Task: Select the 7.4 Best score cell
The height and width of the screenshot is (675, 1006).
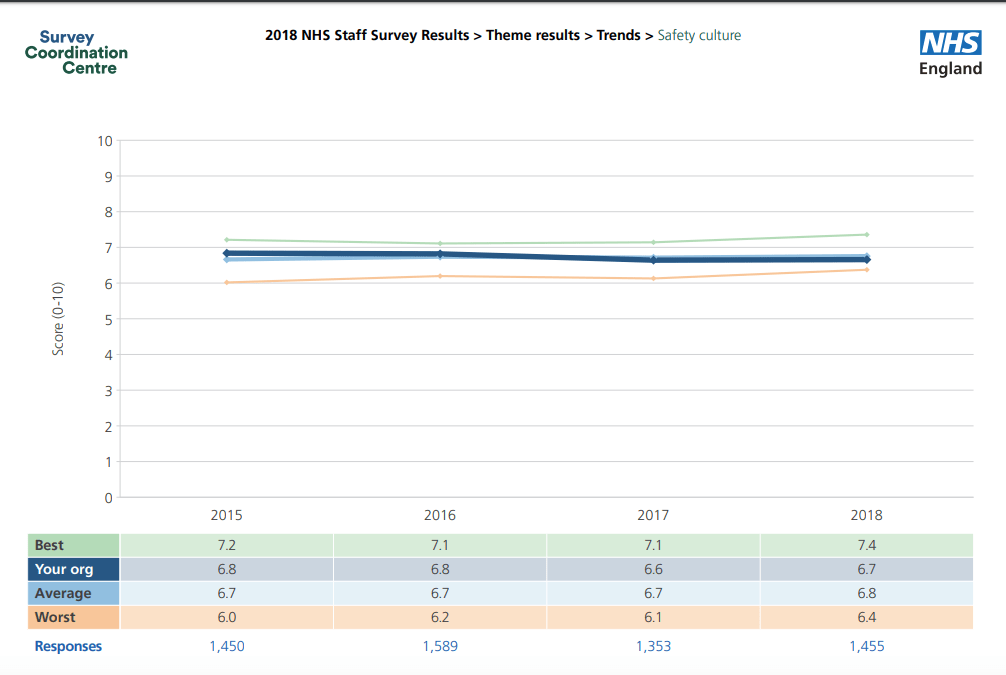Action: click(x=866, y=545)
